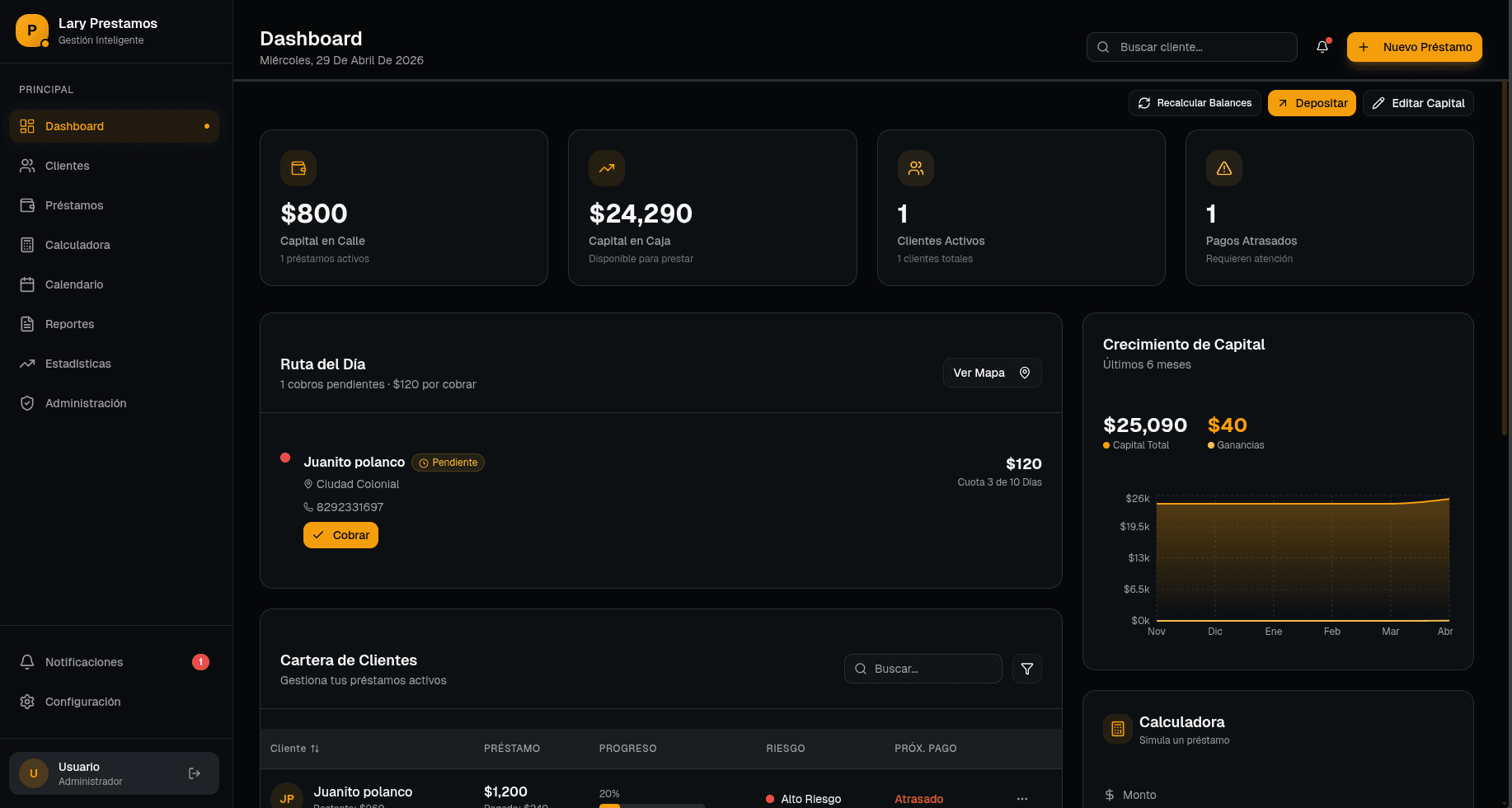1512x808 pixels.
Task: Click the 20% loan progress bar
Action: click(651, 805)
